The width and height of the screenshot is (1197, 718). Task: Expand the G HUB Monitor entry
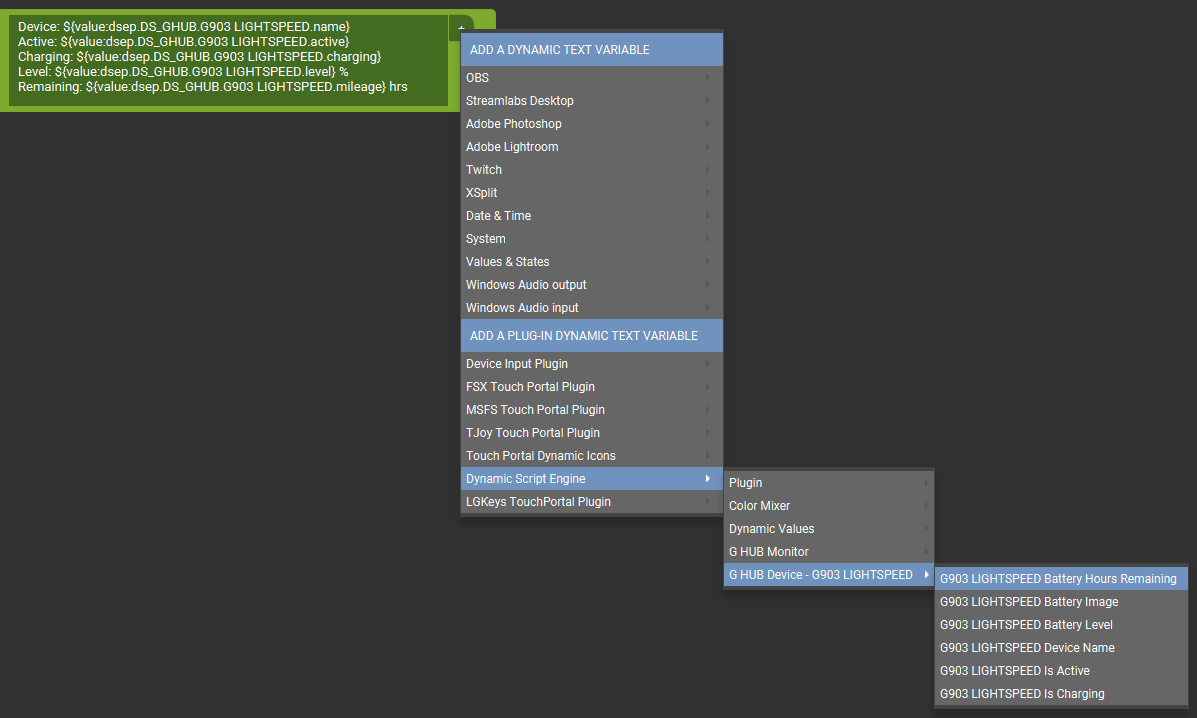(x=828, y=552)
